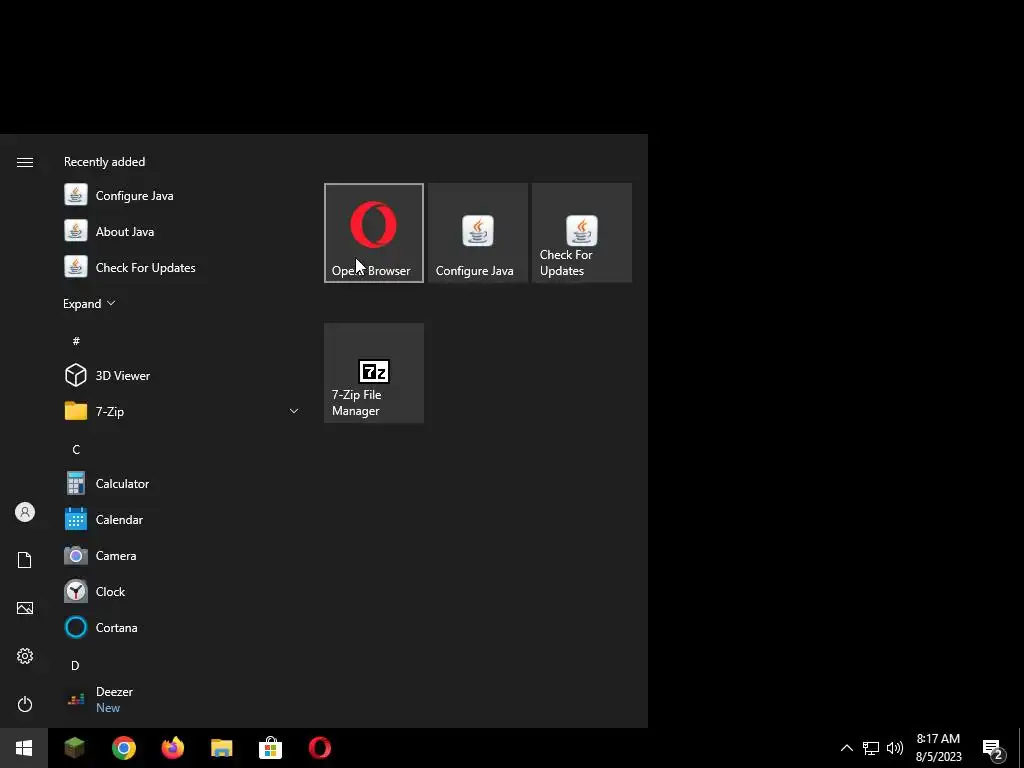Open the volume control tray icon

point(895,748)
